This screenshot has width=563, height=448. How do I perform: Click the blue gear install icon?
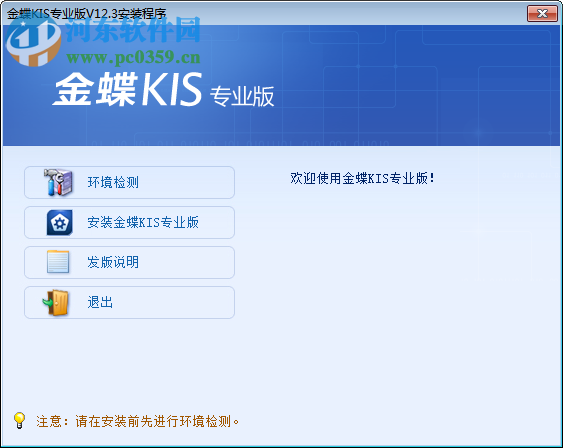click(x=60, y=223)
